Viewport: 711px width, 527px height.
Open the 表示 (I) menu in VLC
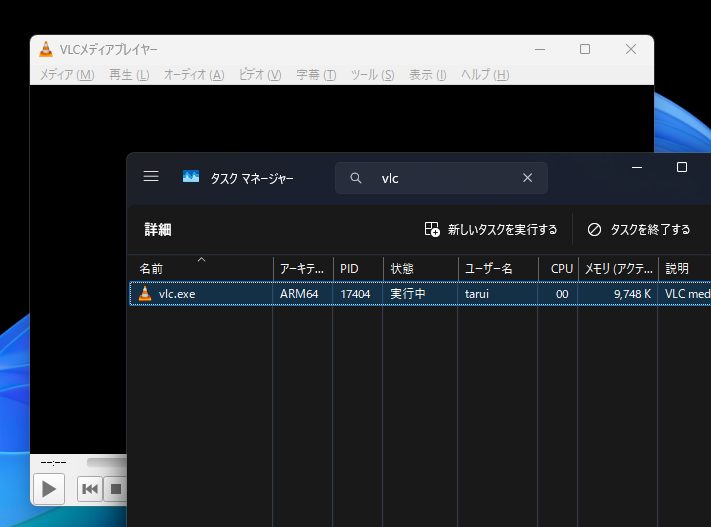[x=428, y=74]
